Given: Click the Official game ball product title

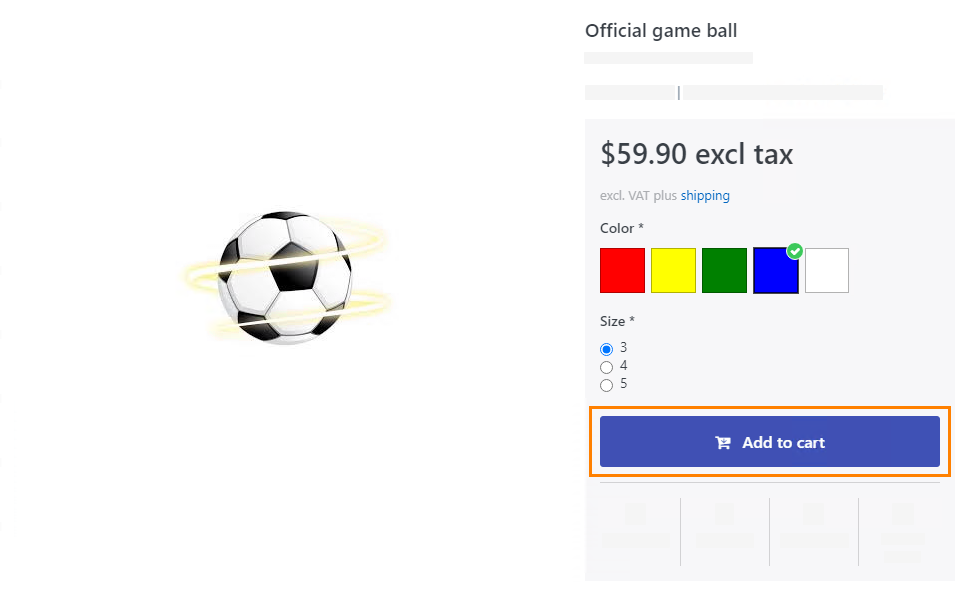Looking at the screenshot, I should pos(661,30).
